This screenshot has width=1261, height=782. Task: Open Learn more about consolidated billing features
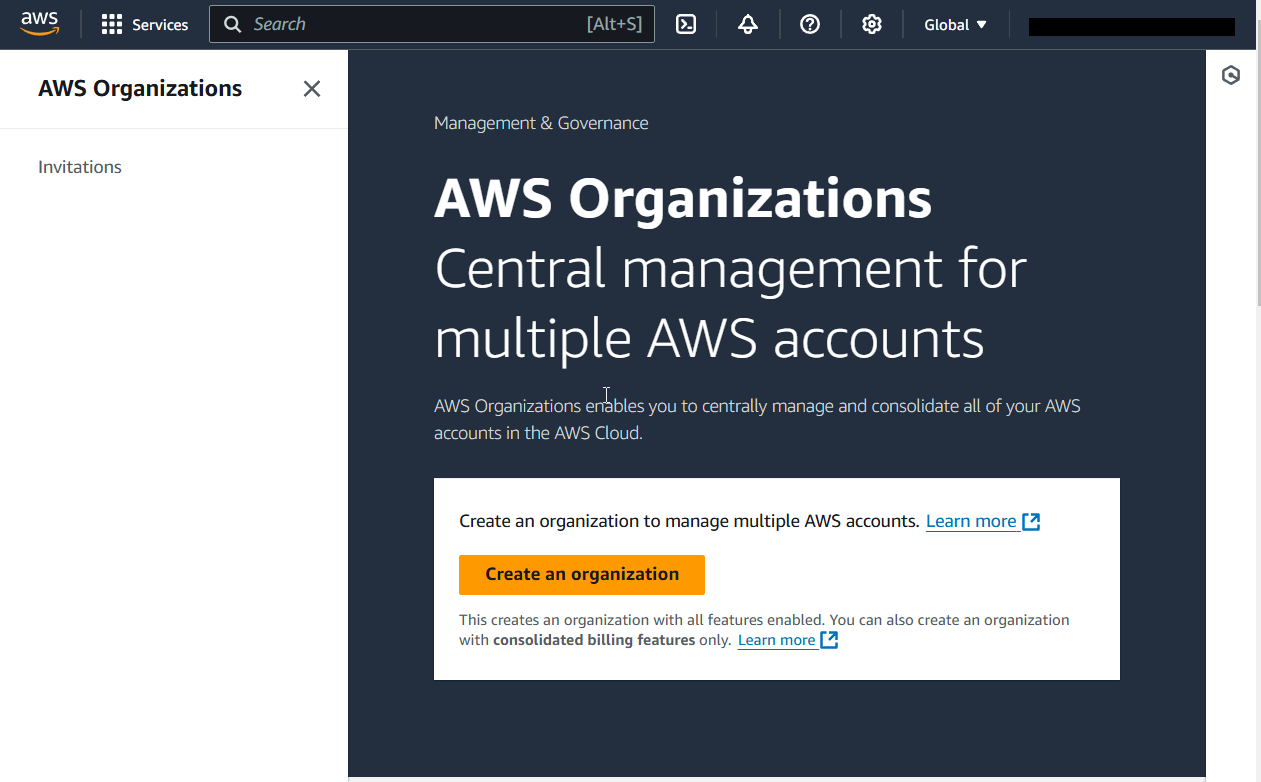point(788,640)
